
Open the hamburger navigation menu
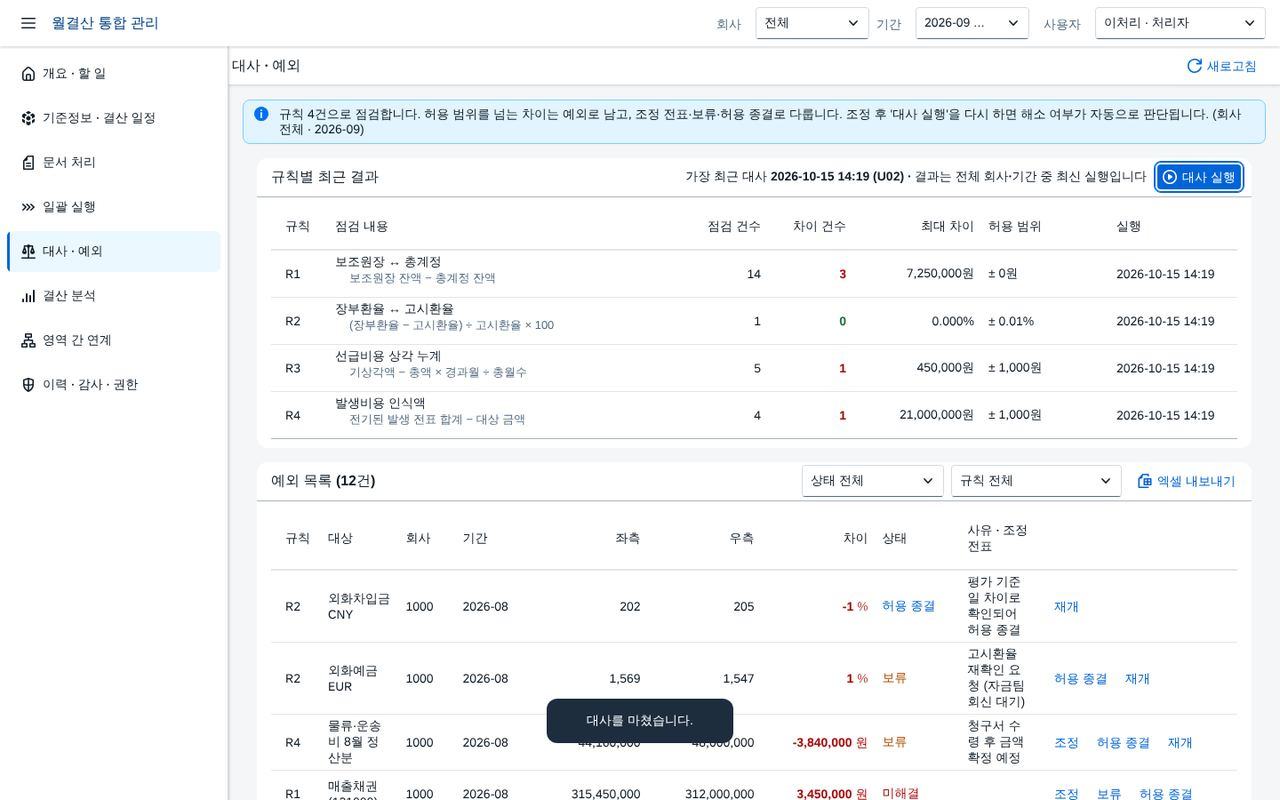28,23
